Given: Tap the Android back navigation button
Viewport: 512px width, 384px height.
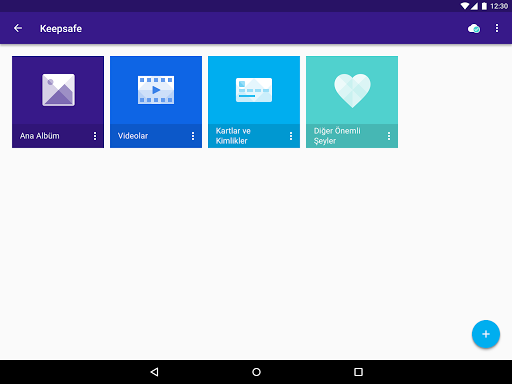Looking at the screenshot, I should 154,372.
